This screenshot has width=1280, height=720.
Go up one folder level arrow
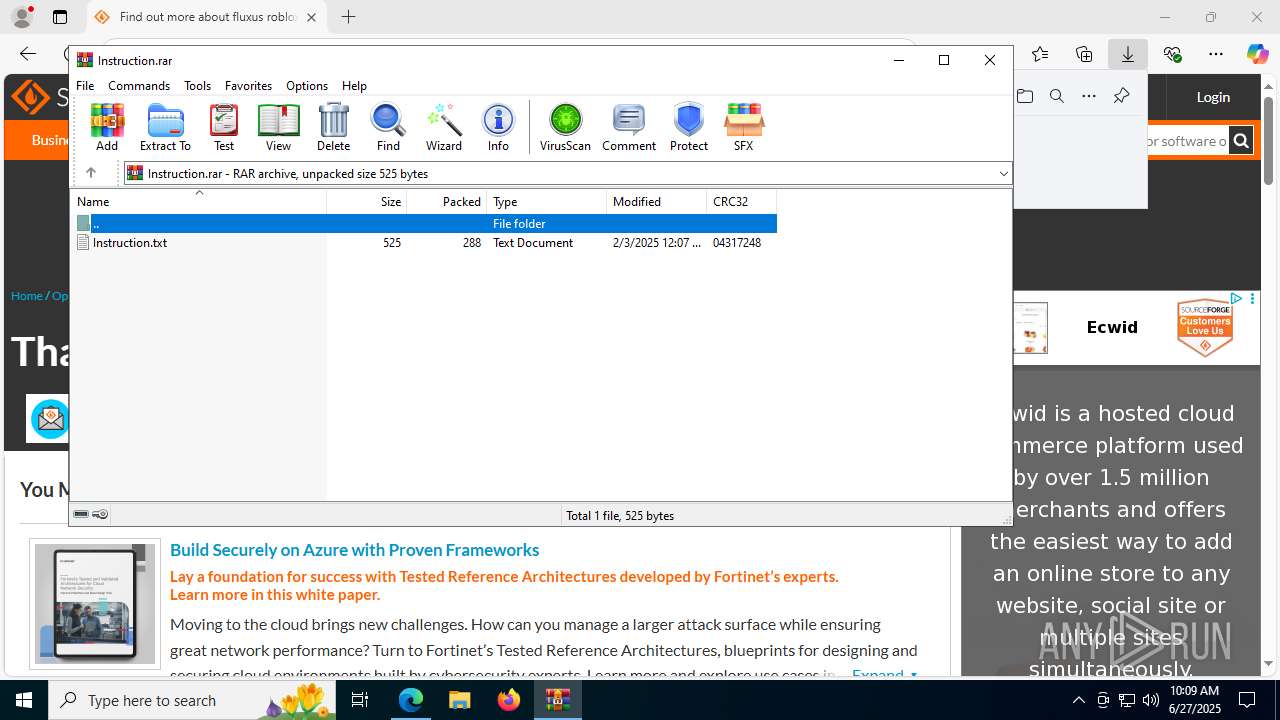tap(90, 173)
